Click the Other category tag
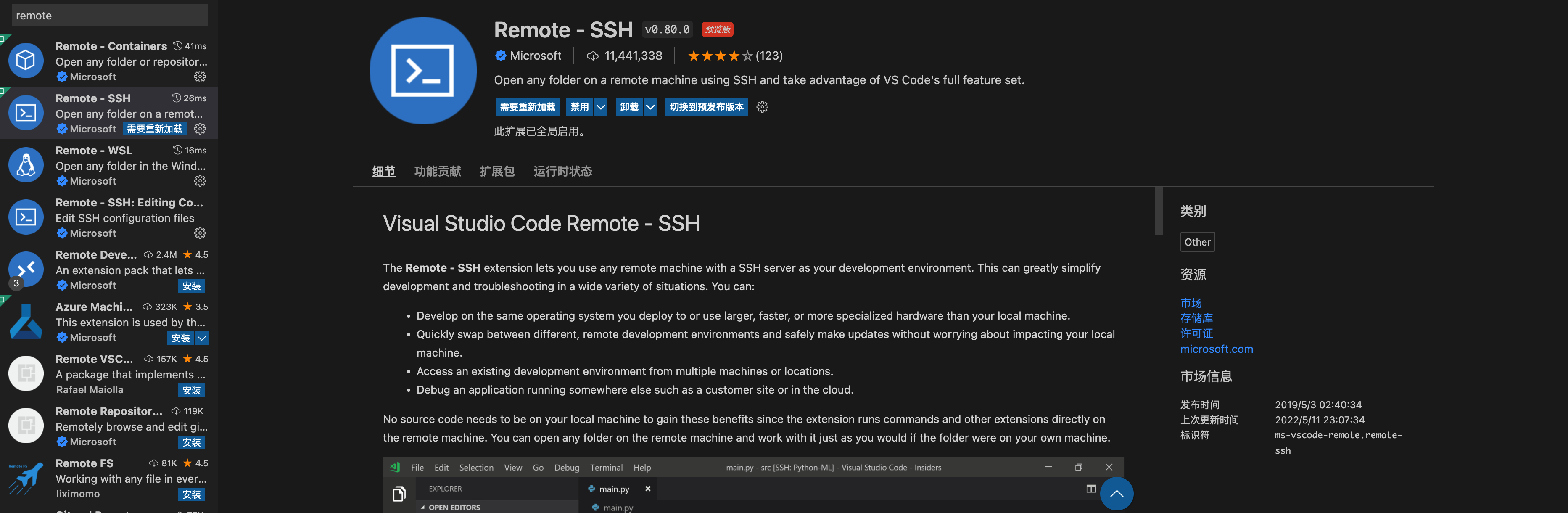The height and width of the screenshot is (513, 1568). click(1197, 242)
